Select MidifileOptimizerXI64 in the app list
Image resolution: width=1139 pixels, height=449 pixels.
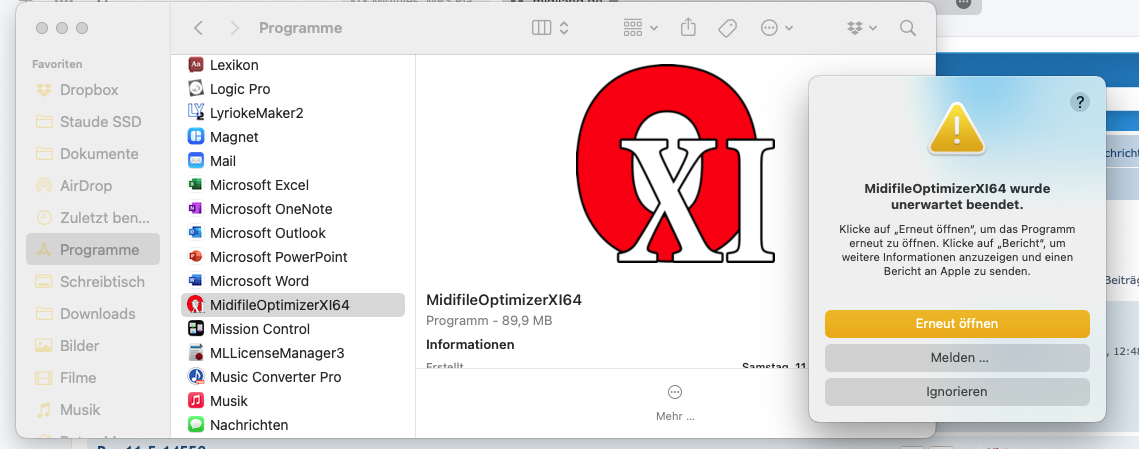279,305
